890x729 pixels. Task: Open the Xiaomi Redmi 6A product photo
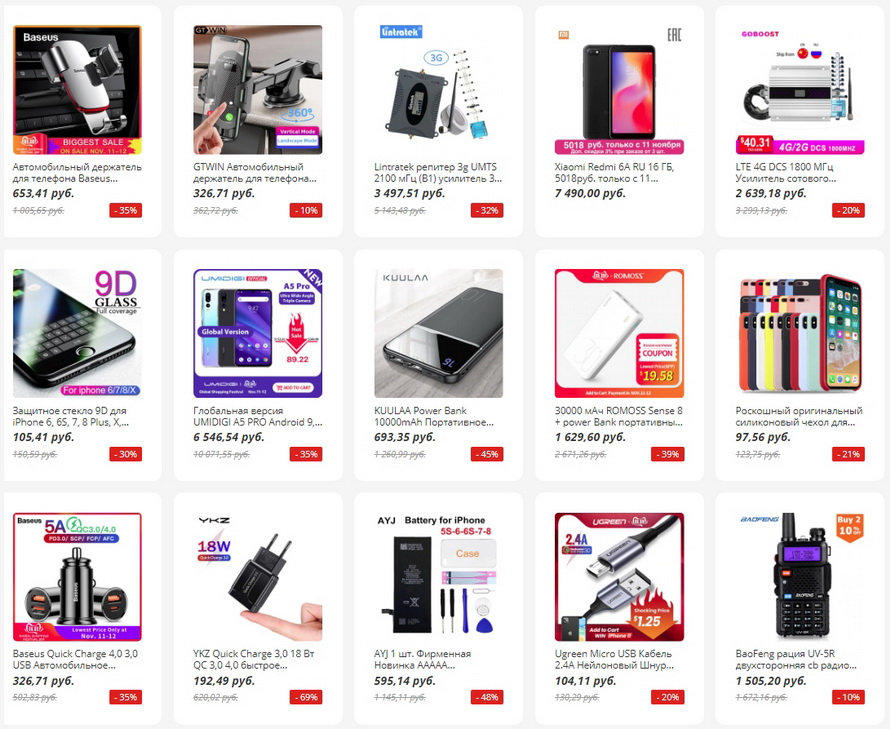[x=619, y=90]
